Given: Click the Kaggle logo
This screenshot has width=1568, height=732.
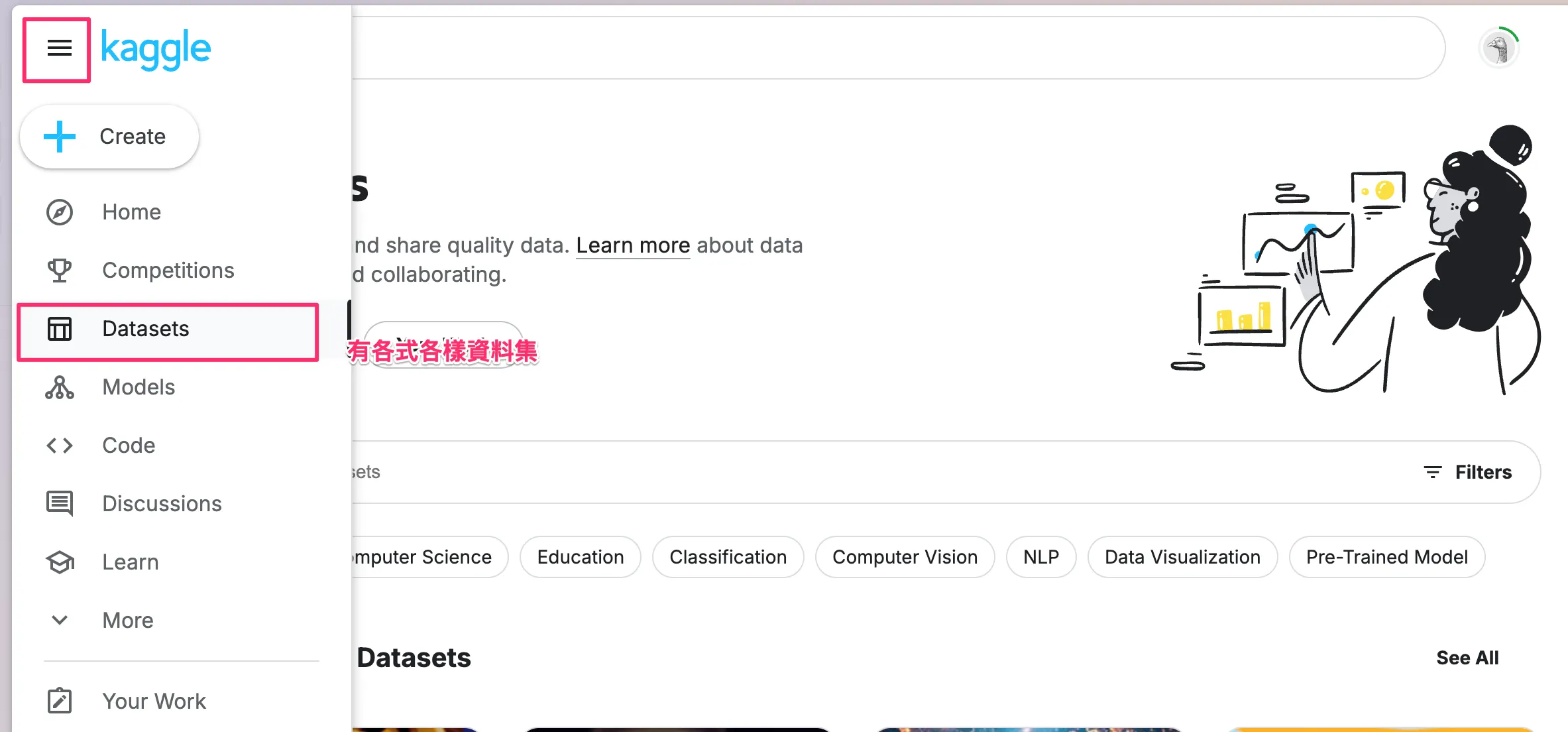Looking at the screenshot, I should [156, 48].
